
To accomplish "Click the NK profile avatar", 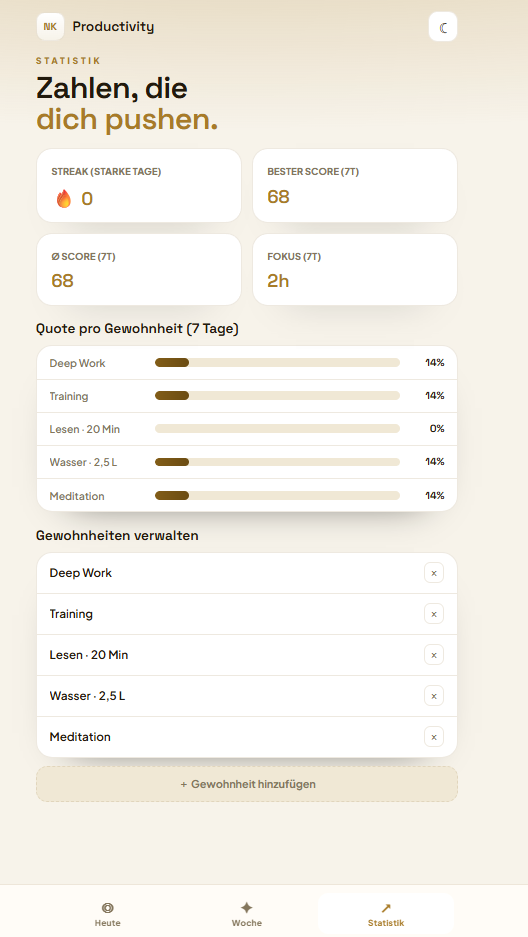I will point(50,27).
